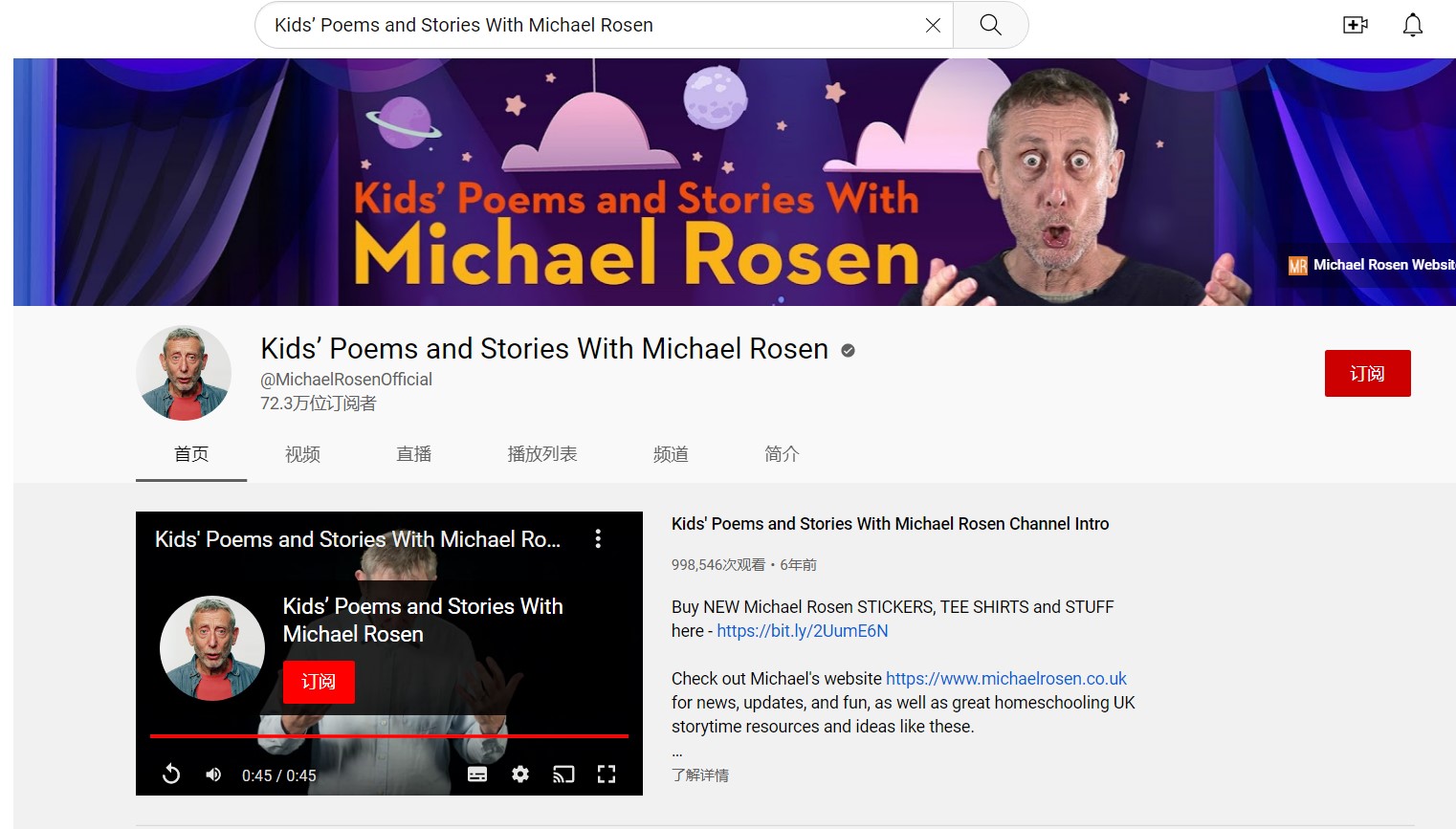Switch to the 播放列表 tab
1456x829 pixels.
(x=542, y=454)
